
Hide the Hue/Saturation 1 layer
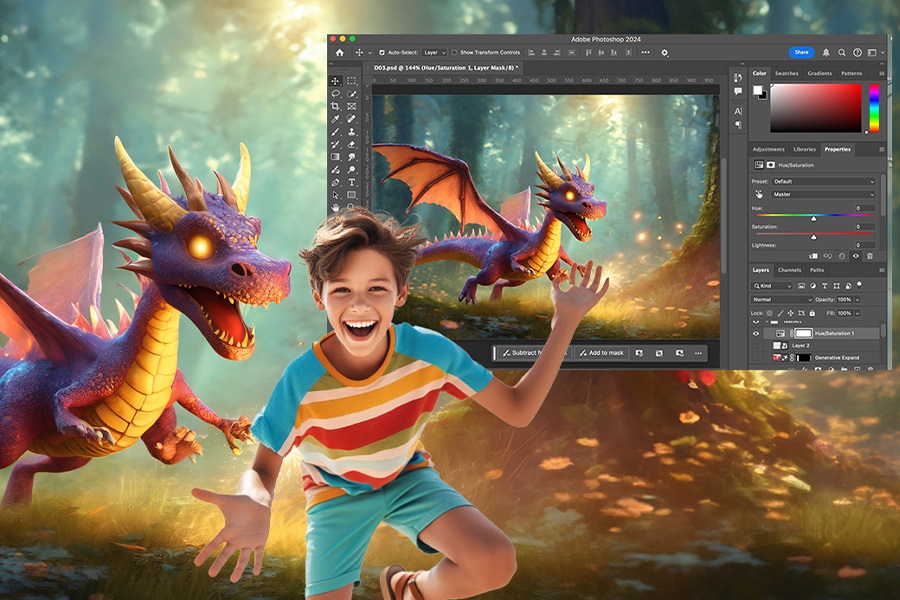756,332
